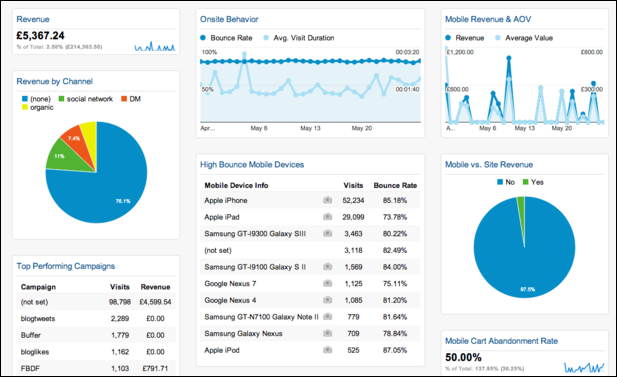
Task: Select the Bounce Rate legend dot
Action: [203, 38]
